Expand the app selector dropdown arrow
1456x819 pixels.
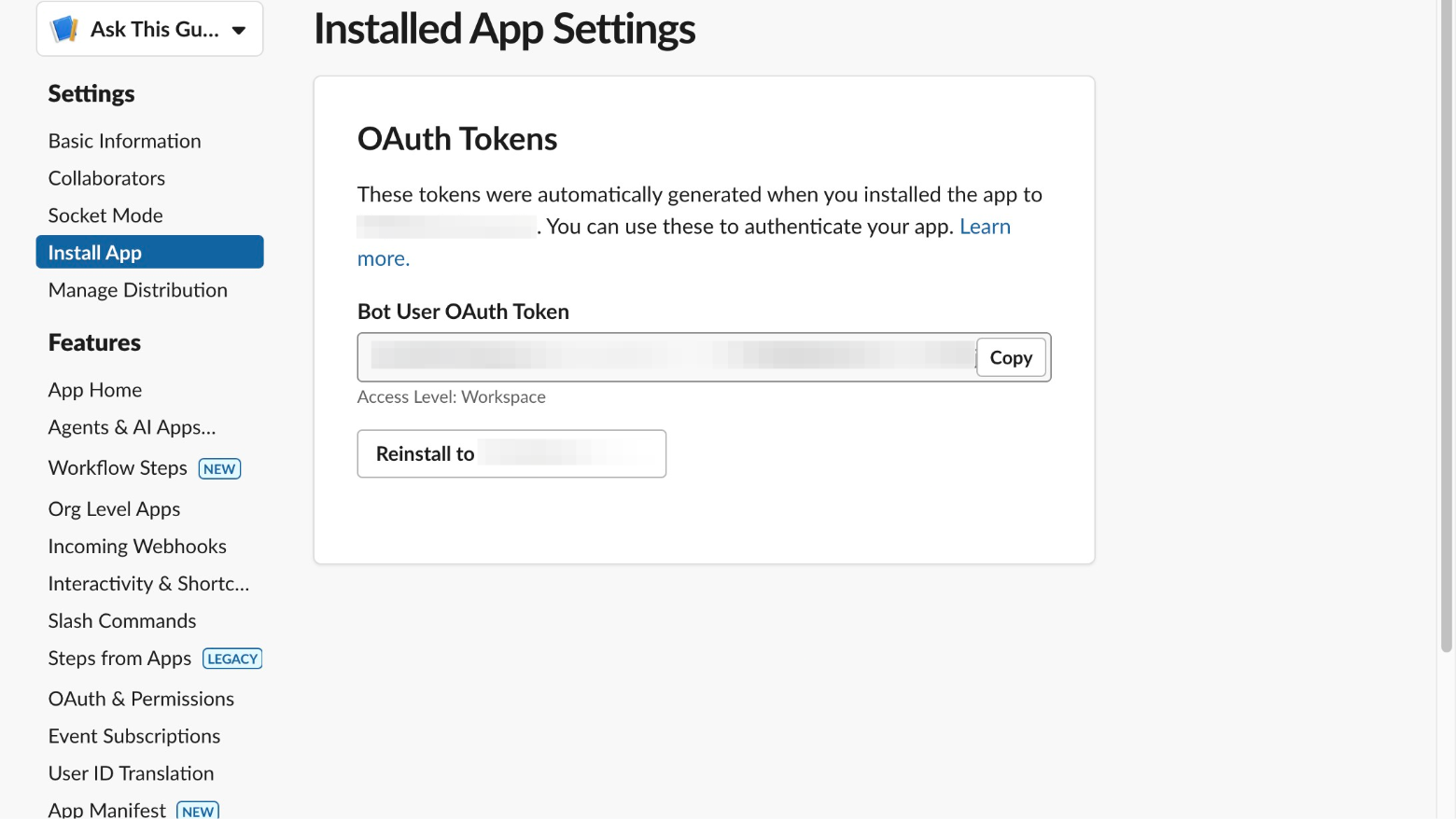[x=239, y=30]
